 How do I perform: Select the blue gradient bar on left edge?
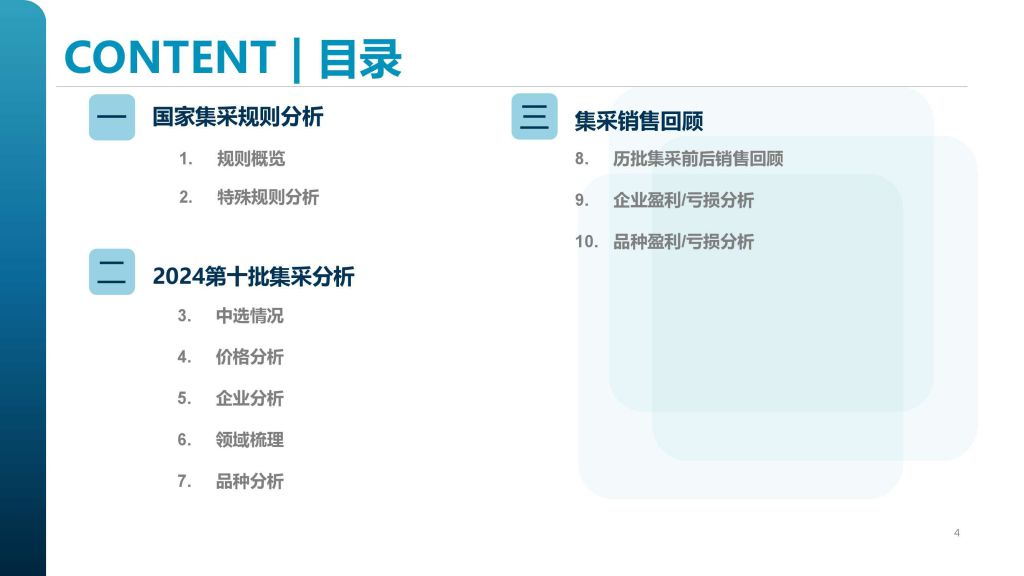22,300
